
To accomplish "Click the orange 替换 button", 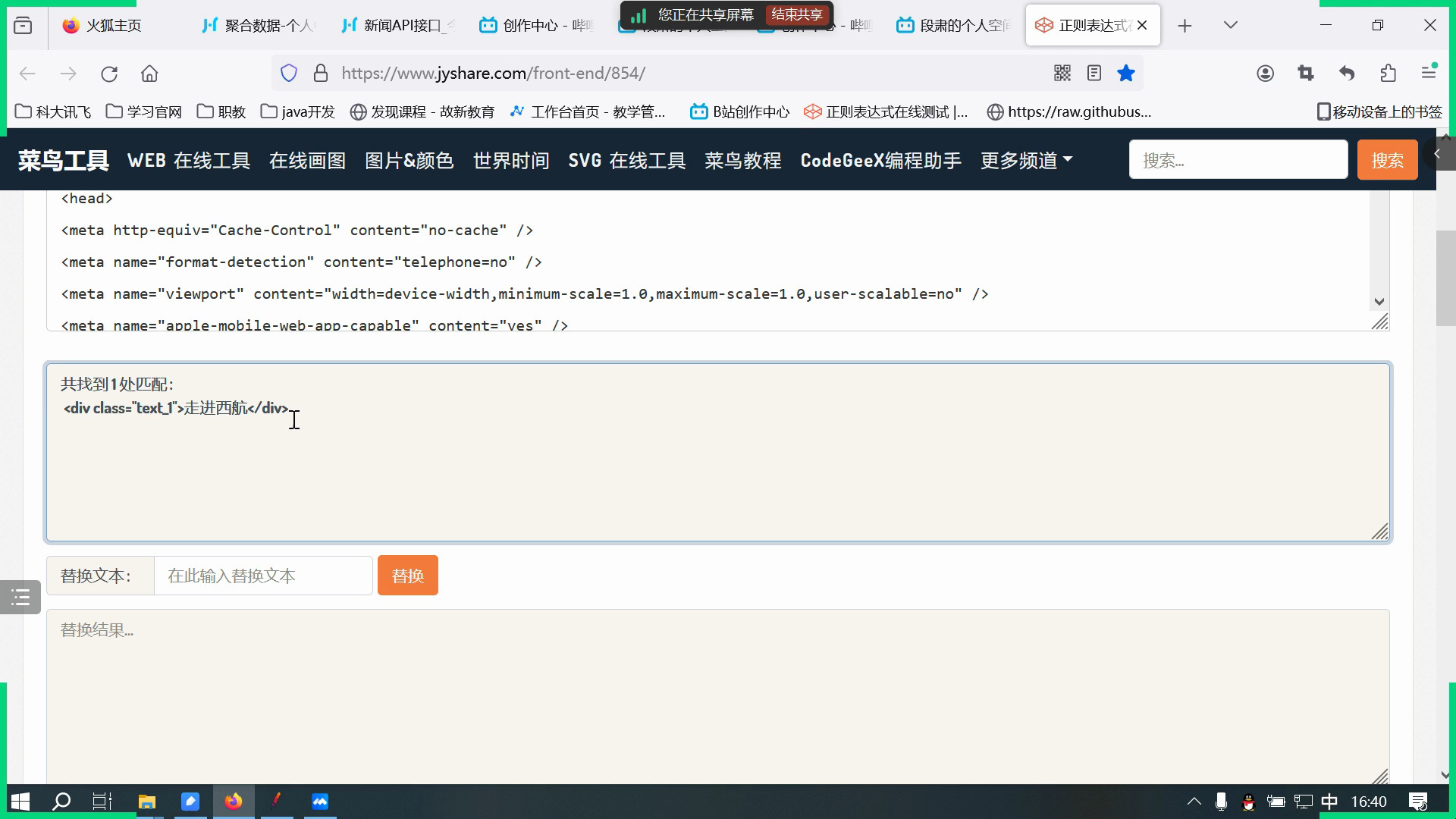I will [x=408, y=576].
